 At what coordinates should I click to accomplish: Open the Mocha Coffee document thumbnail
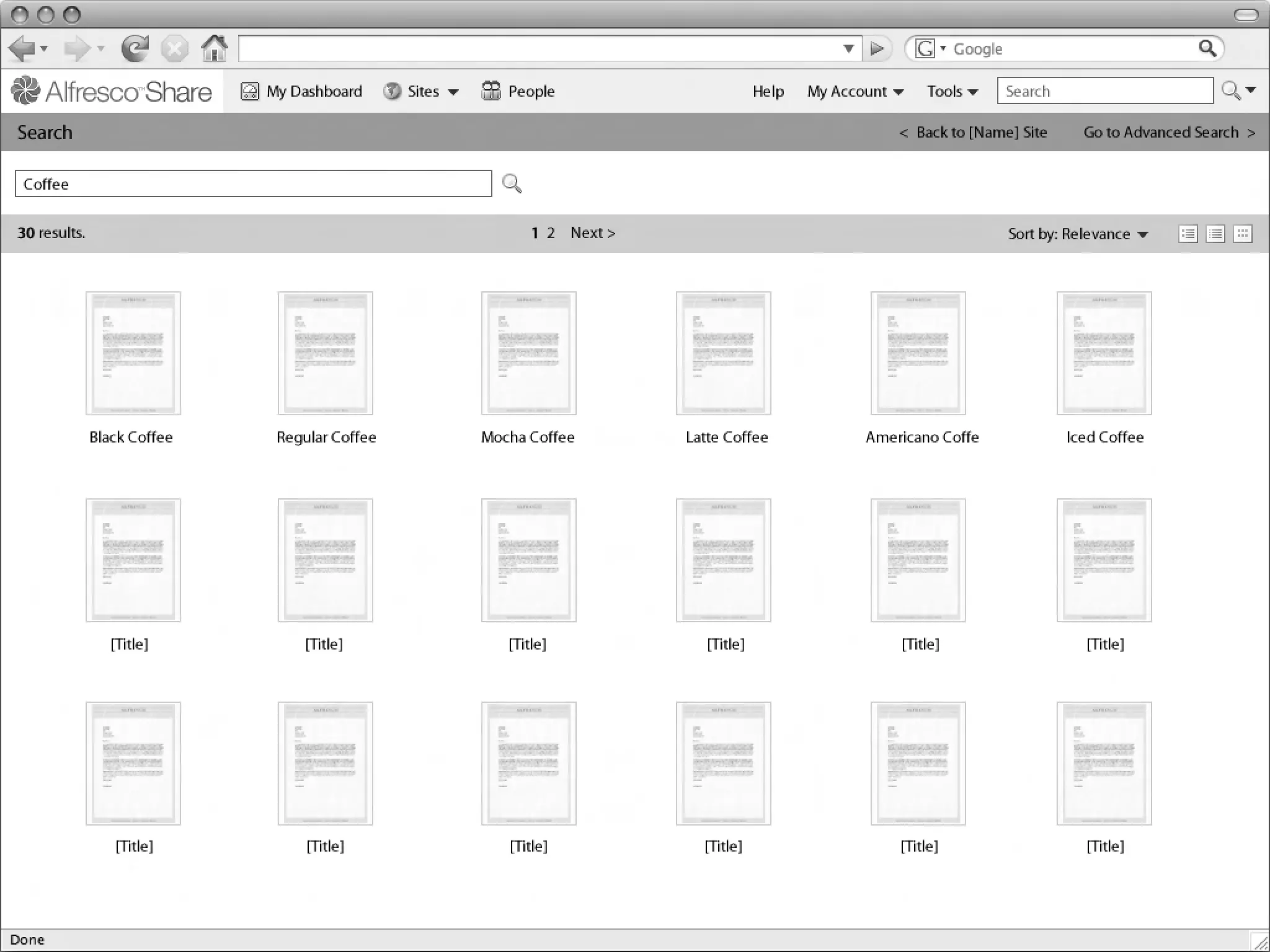(x=528, y=353)
